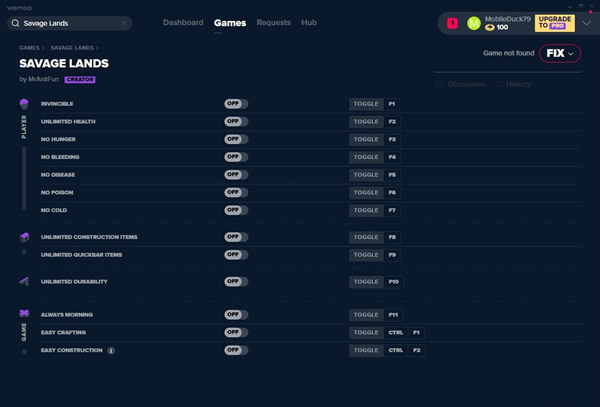This screenshot has height=407, width=600.
Task: Open the History tab
Action: (518, 84)
